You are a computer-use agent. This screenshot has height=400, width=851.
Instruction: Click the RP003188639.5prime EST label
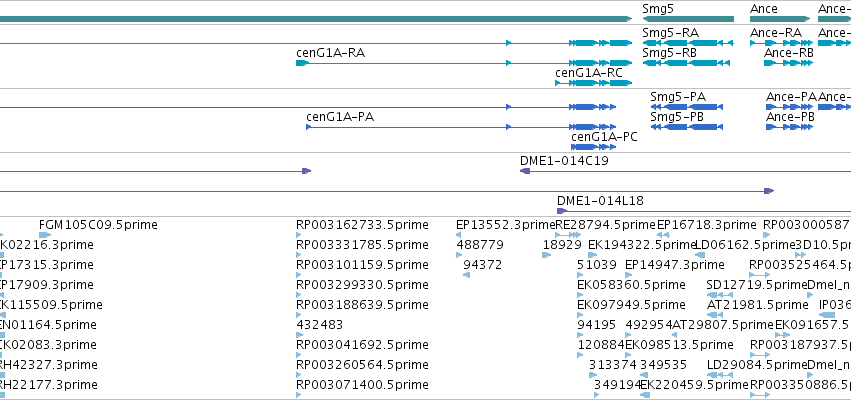(363, 305)
